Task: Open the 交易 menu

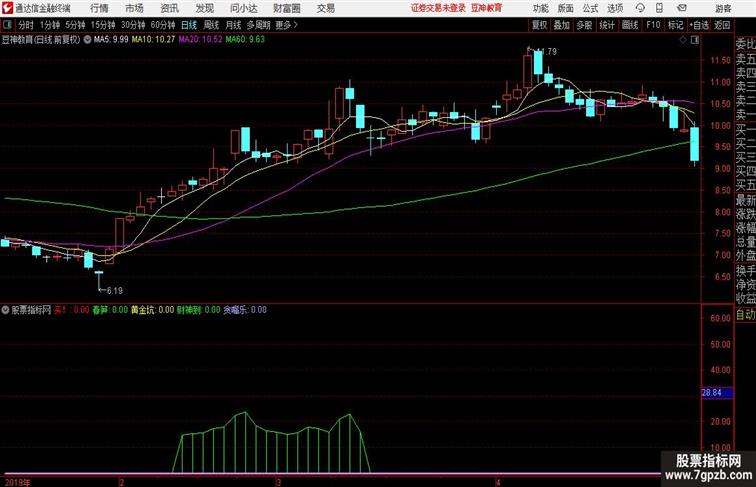Action: click(x=325, y=8)
